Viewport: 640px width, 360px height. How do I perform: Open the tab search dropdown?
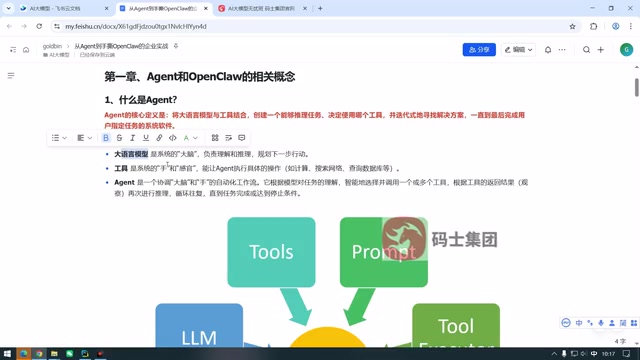click(8, 8)
